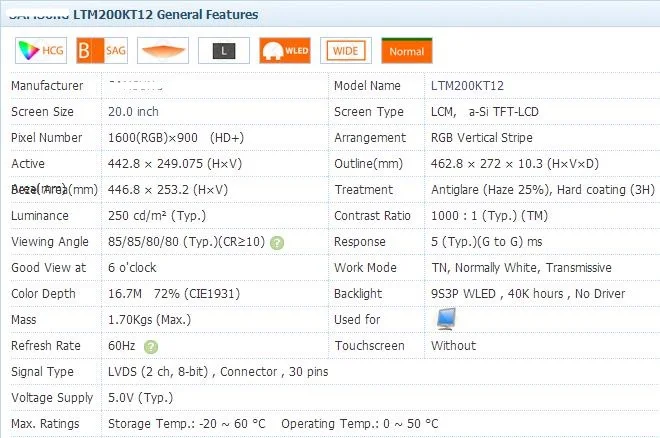Click the Response label

360,242
